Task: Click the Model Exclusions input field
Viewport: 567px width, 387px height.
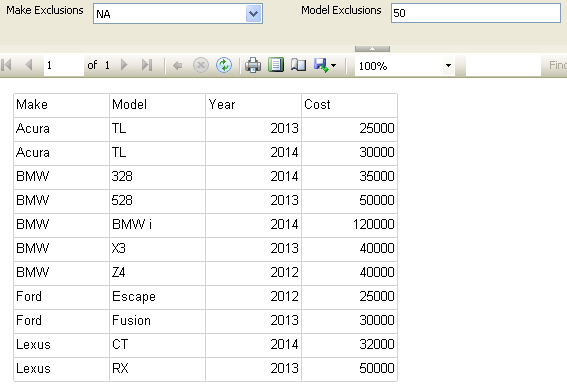Action: pyautogui.click(x=476, y=13)
